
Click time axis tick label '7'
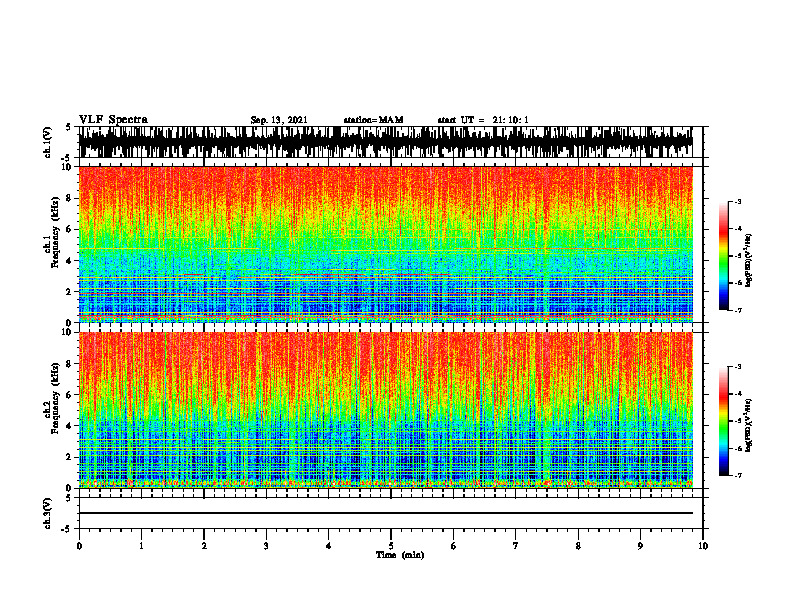(516, 546)
